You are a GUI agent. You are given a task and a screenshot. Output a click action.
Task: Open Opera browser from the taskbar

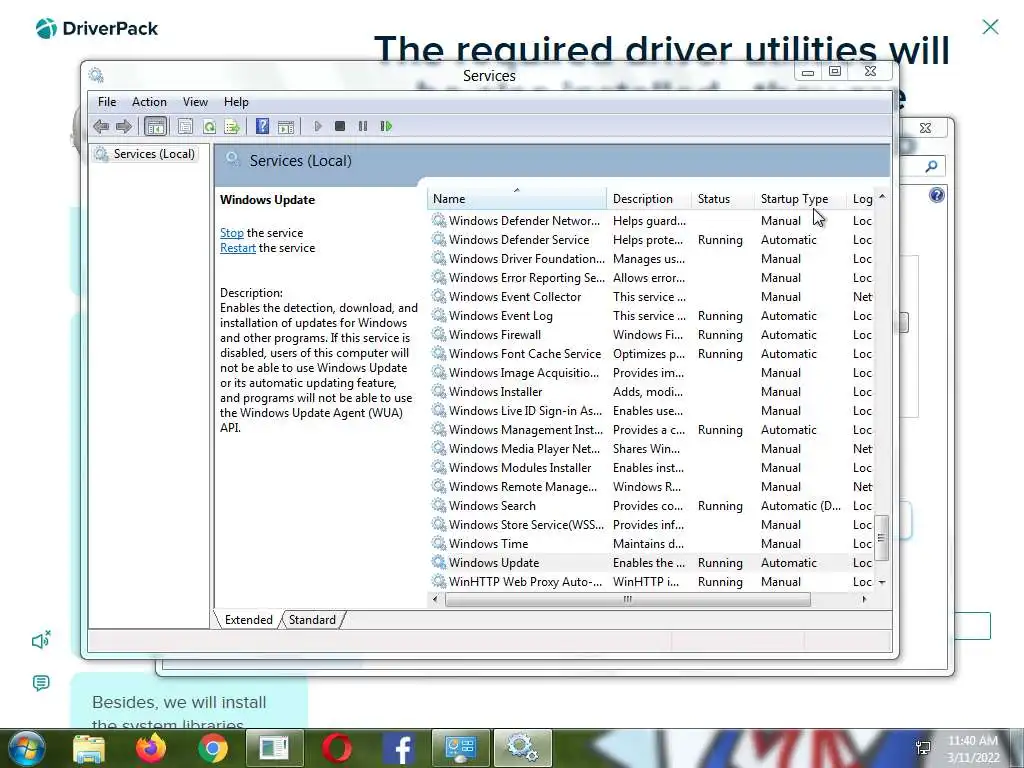[x=337, y=748]
